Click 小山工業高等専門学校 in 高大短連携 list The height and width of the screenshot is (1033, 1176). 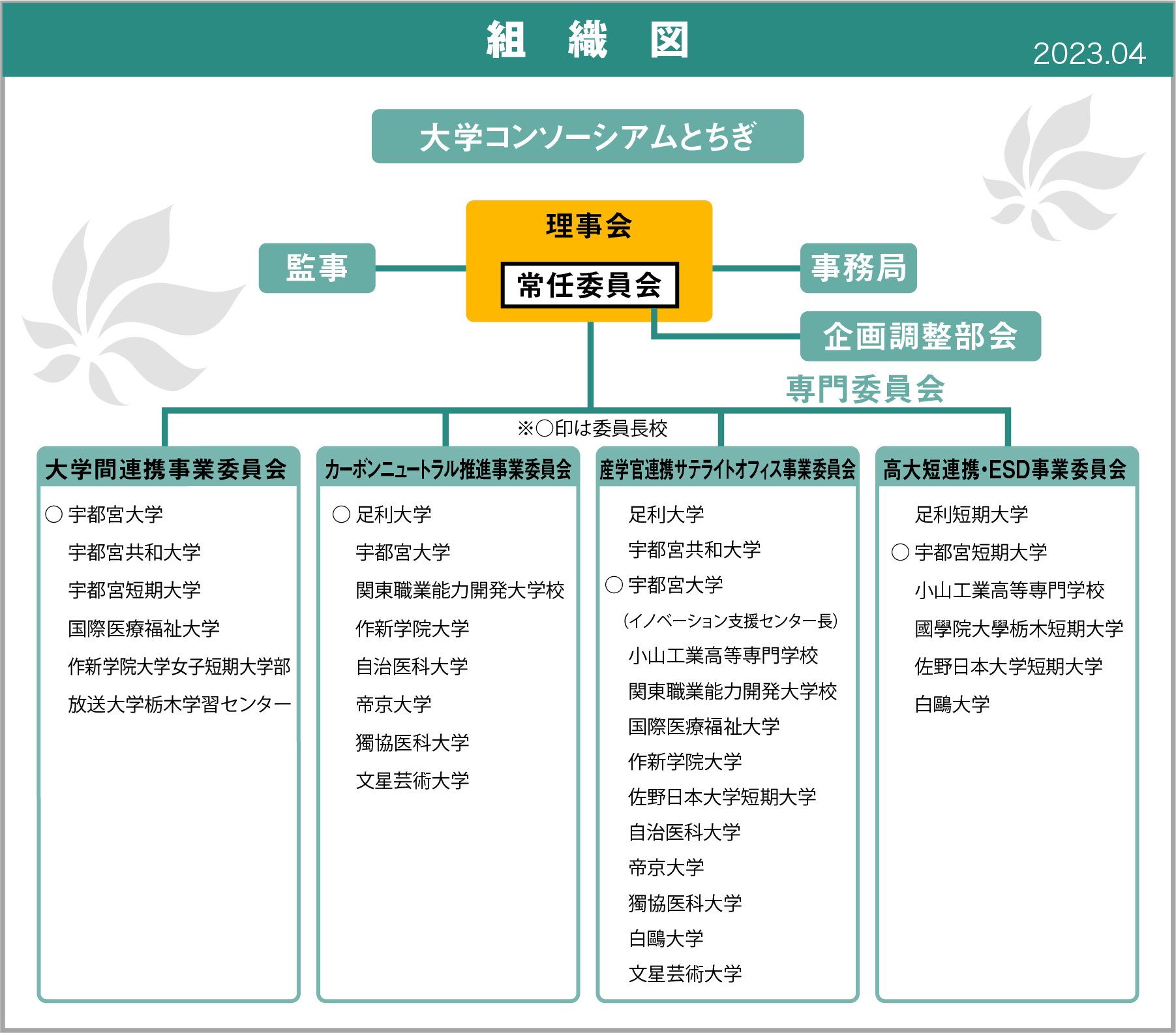[x=1010, y=591]
